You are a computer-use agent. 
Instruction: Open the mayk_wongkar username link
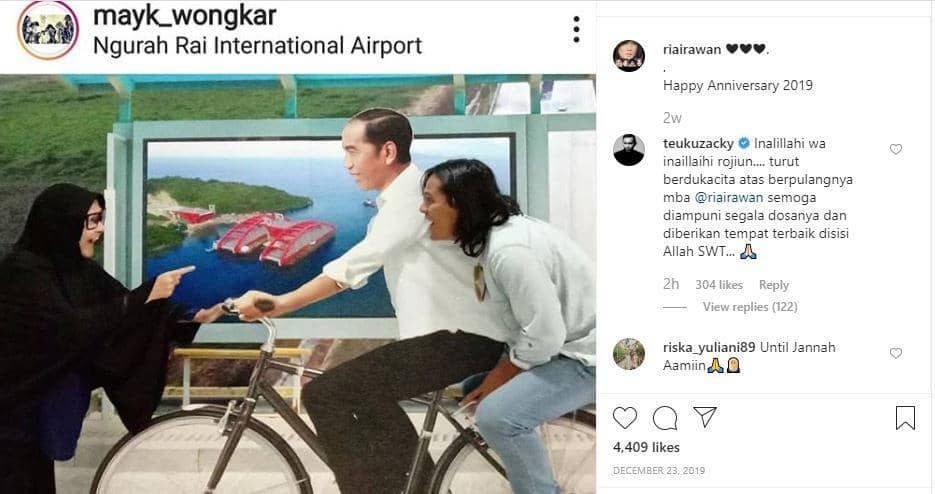coord(185,16)
